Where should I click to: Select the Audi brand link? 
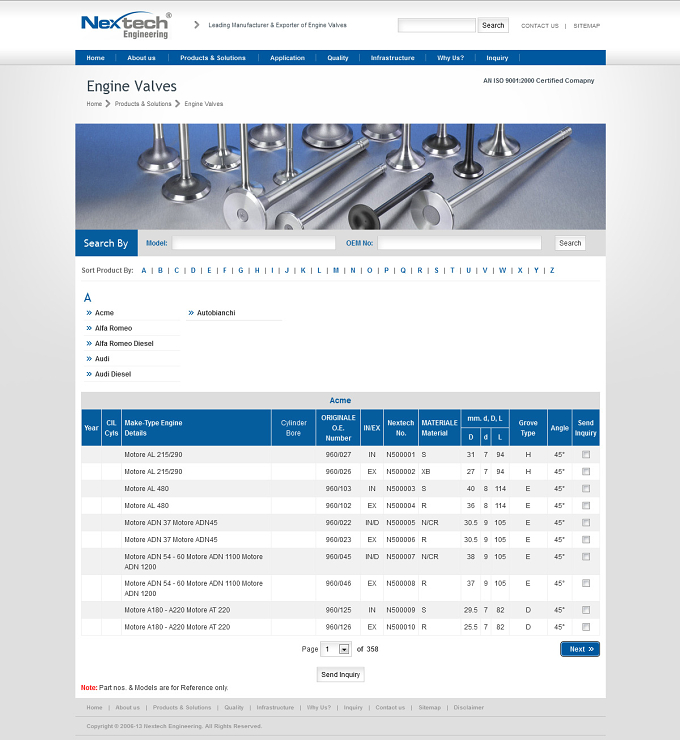102,359
